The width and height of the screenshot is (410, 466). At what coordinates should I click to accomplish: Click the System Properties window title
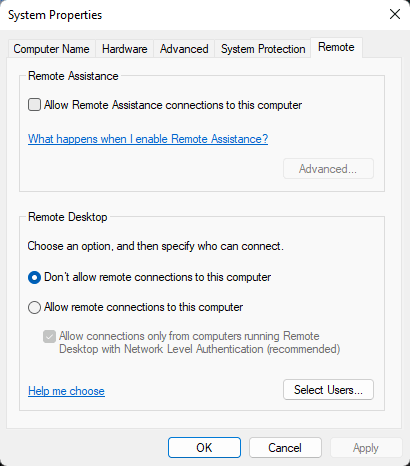click(55, 15)
